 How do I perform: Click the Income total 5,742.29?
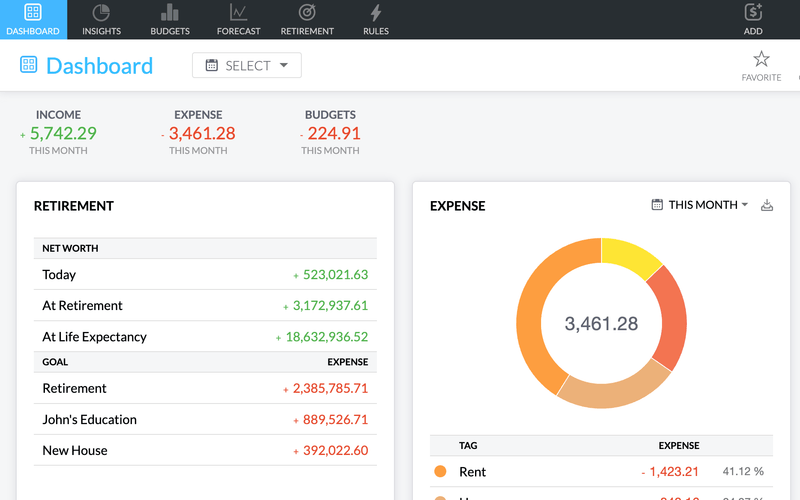62,133
